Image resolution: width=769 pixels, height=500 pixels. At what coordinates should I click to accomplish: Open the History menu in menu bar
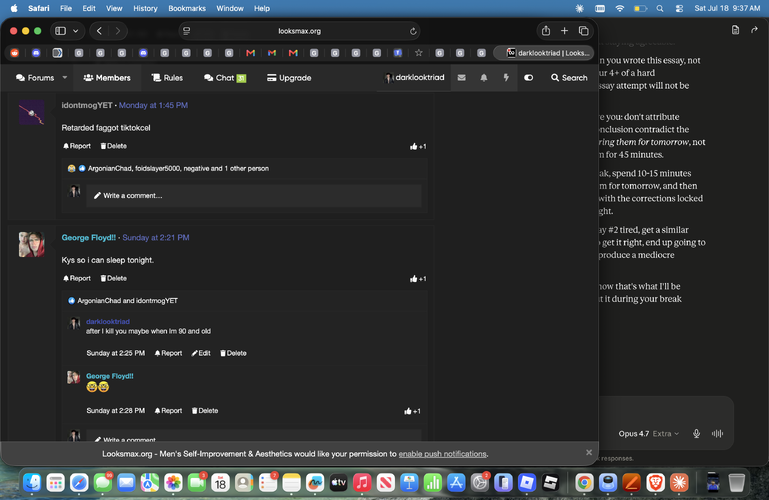(x=145, y=8)
